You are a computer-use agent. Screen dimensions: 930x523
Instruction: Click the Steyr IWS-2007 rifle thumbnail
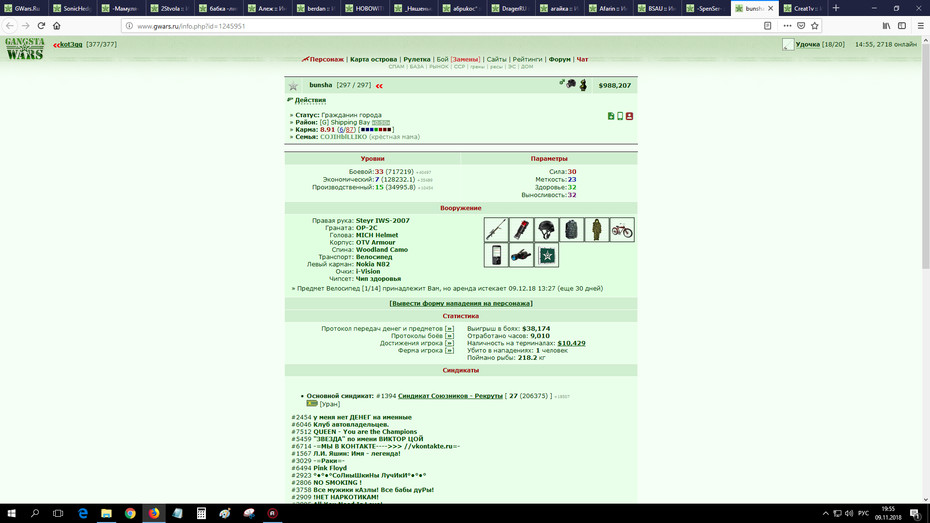click(x=496, y=229)
